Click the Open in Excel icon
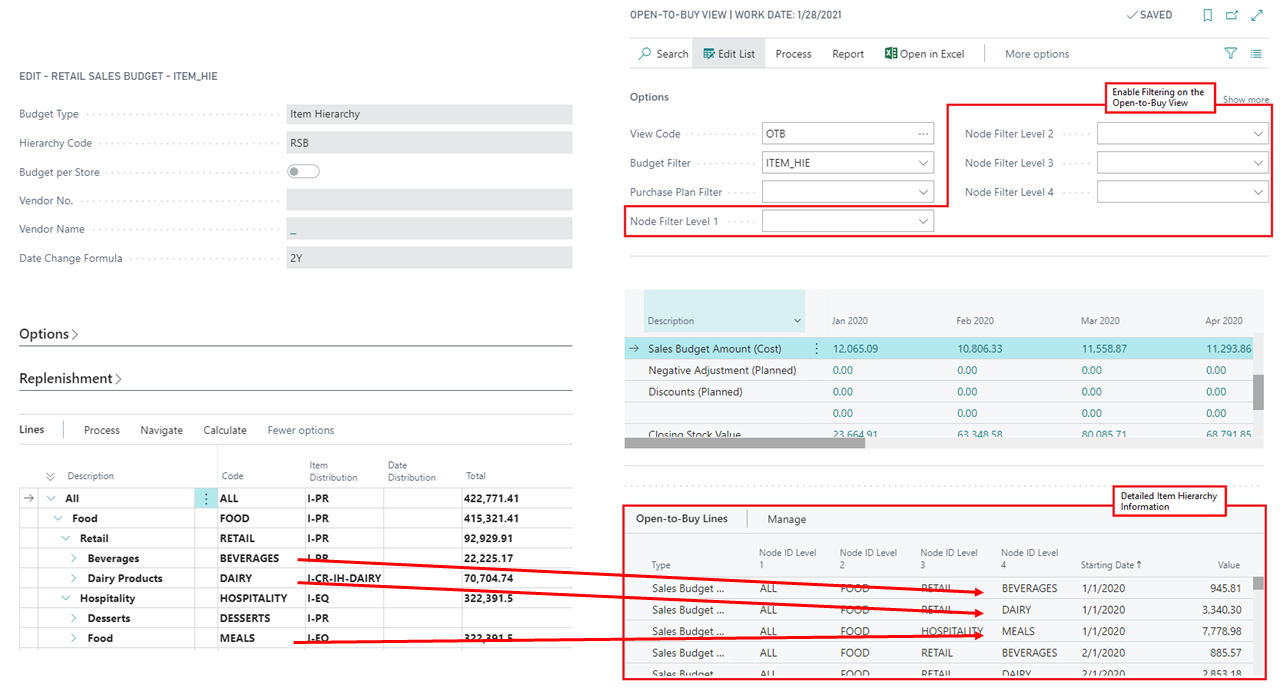 point(891,54)
